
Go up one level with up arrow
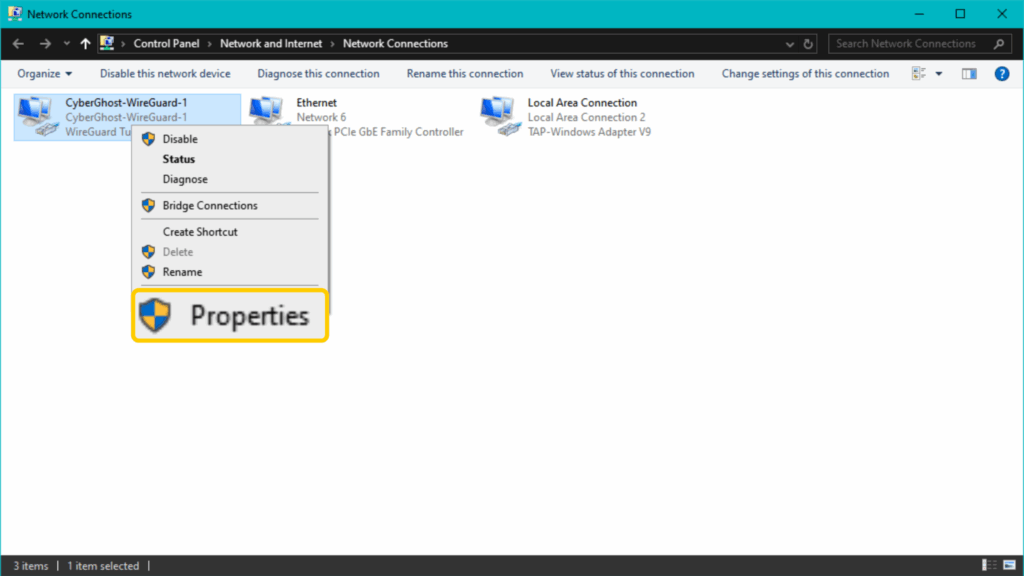pos(86,44)
